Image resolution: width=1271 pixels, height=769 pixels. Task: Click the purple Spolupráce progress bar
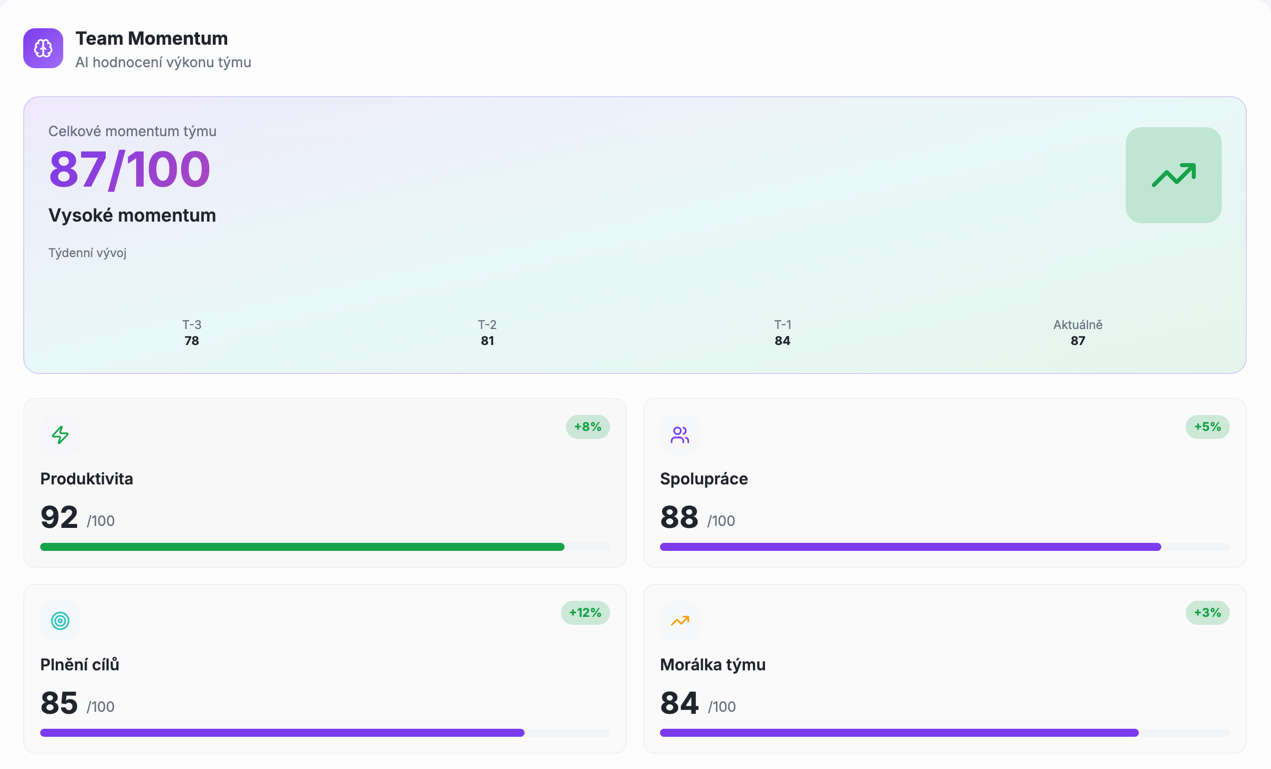pos(910,547)
